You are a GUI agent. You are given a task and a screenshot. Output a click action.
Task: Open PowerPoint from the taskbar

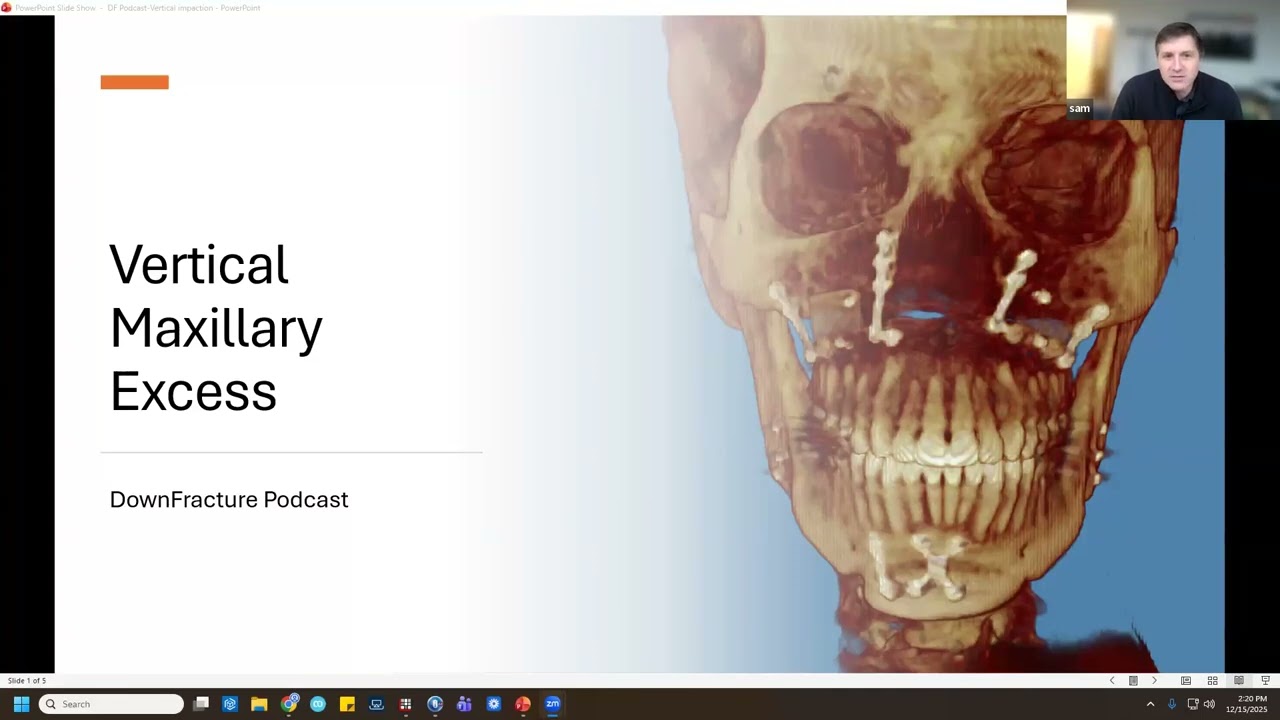(523, 704)
